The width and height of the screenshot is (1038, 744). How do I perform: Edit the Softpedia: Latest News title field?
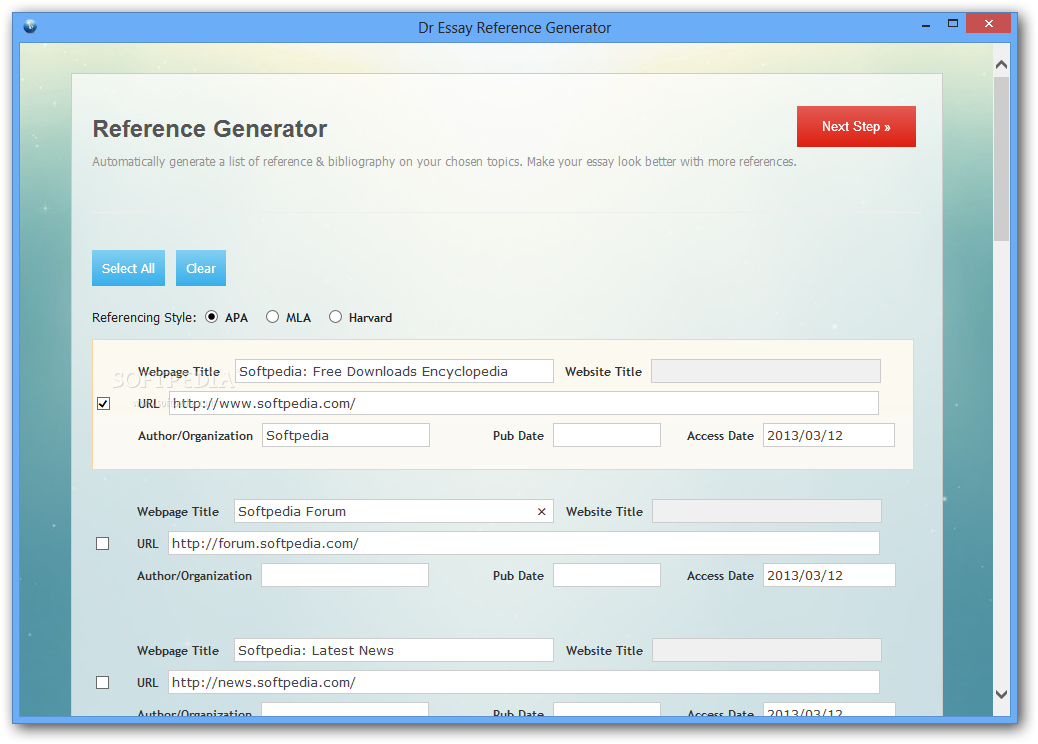point(394,650)
